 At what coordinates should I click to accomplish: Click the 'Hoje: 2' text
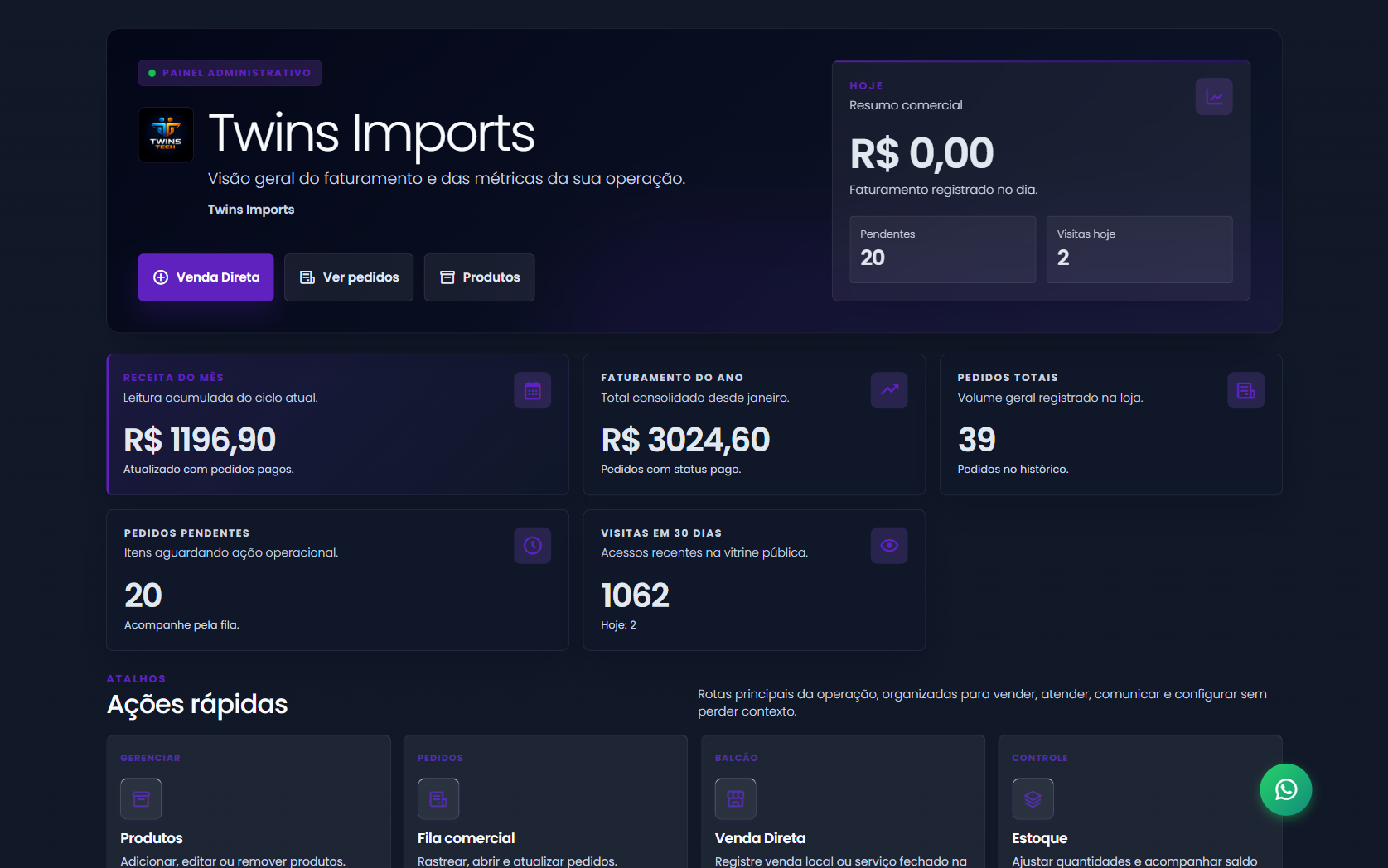[x=618, y=624]
